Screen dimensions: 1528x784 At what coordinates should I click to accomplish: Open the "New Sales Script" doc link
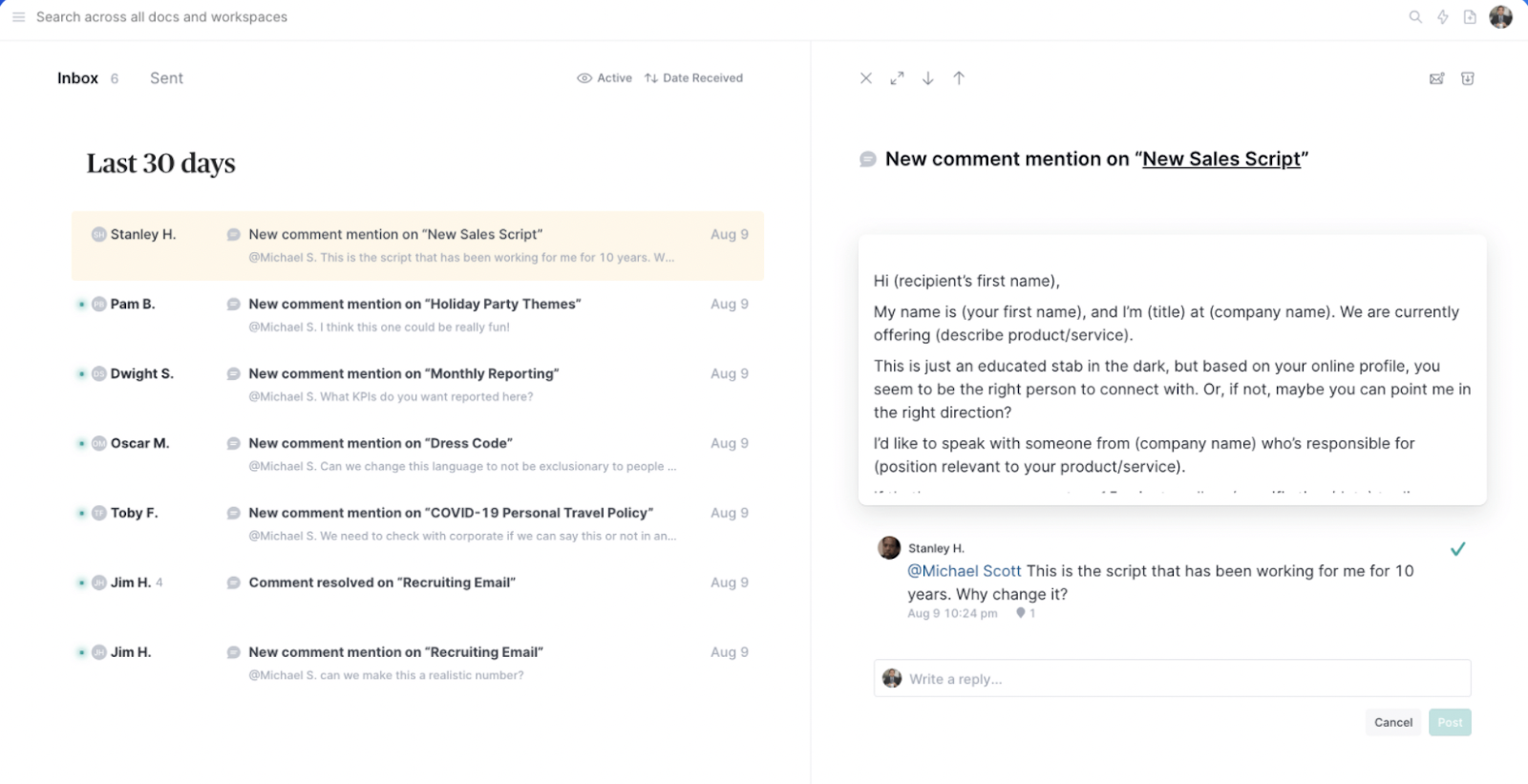coord(1221,159)
